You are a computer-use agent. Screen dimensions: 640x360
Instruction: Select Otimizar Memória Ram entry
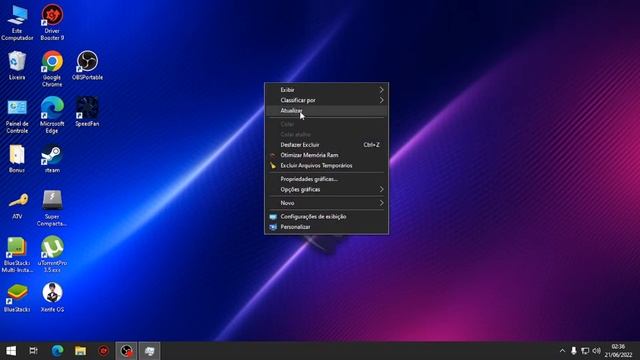pos(327,155)
